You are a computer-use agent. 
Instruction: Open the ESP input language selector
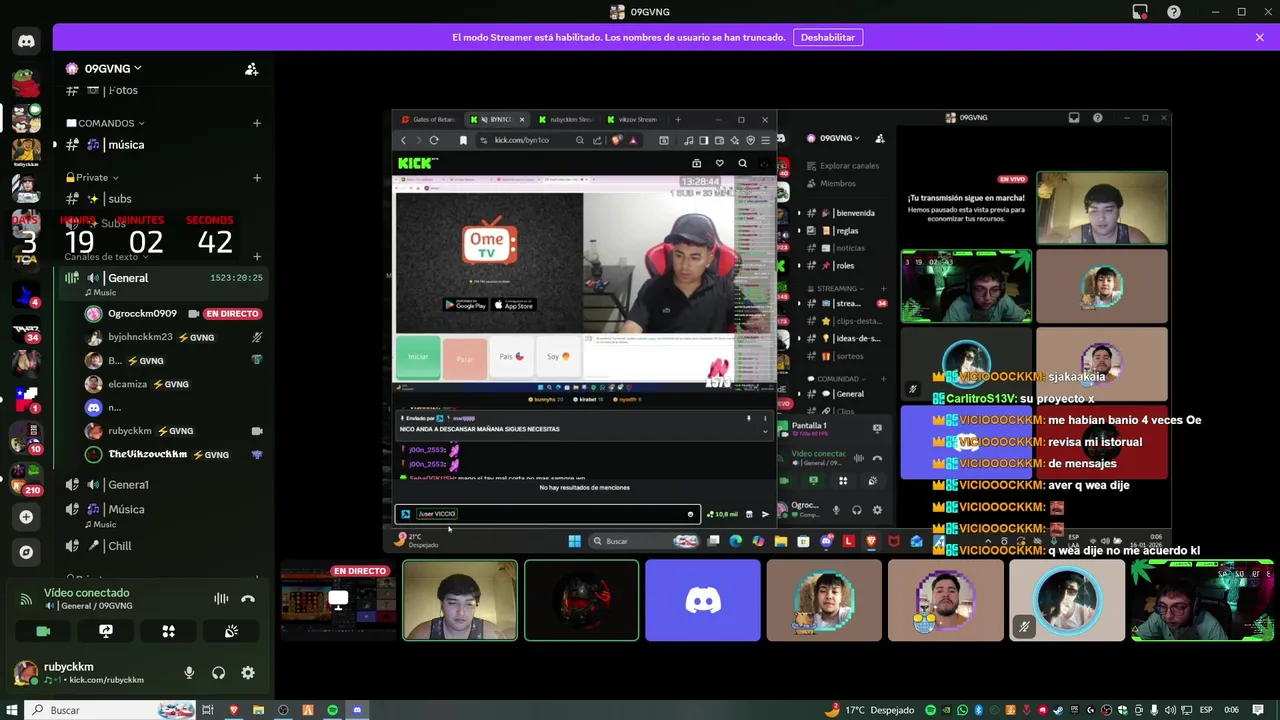point(1206,710)
